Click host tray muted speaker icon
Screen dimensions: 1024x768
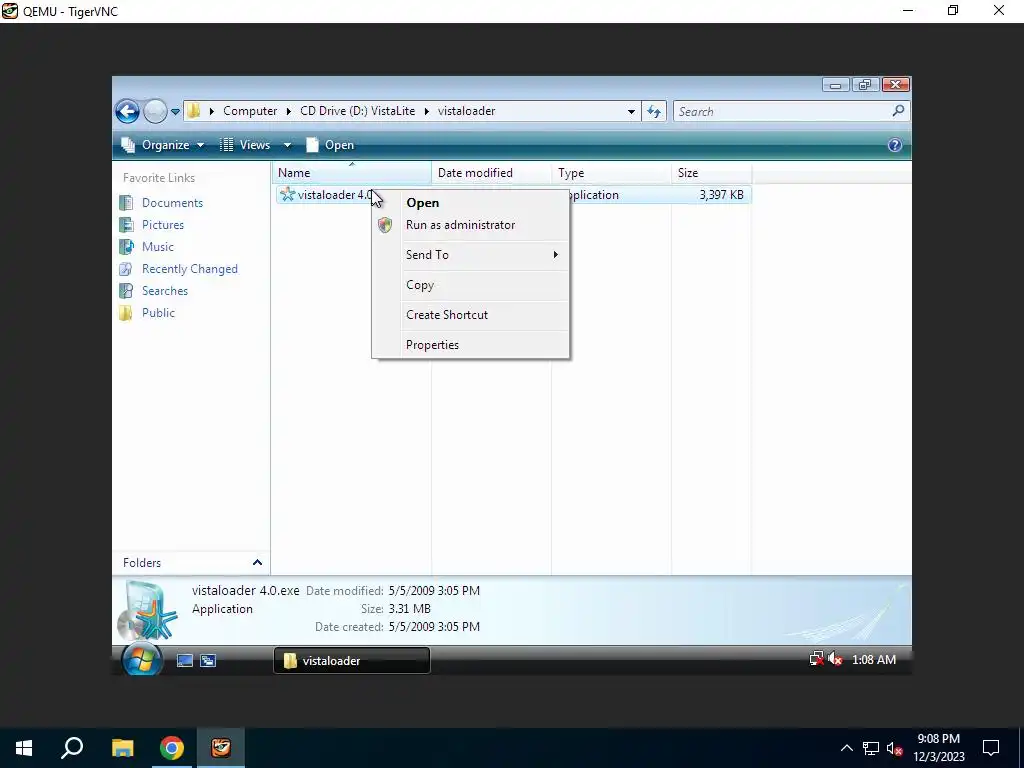895,748
